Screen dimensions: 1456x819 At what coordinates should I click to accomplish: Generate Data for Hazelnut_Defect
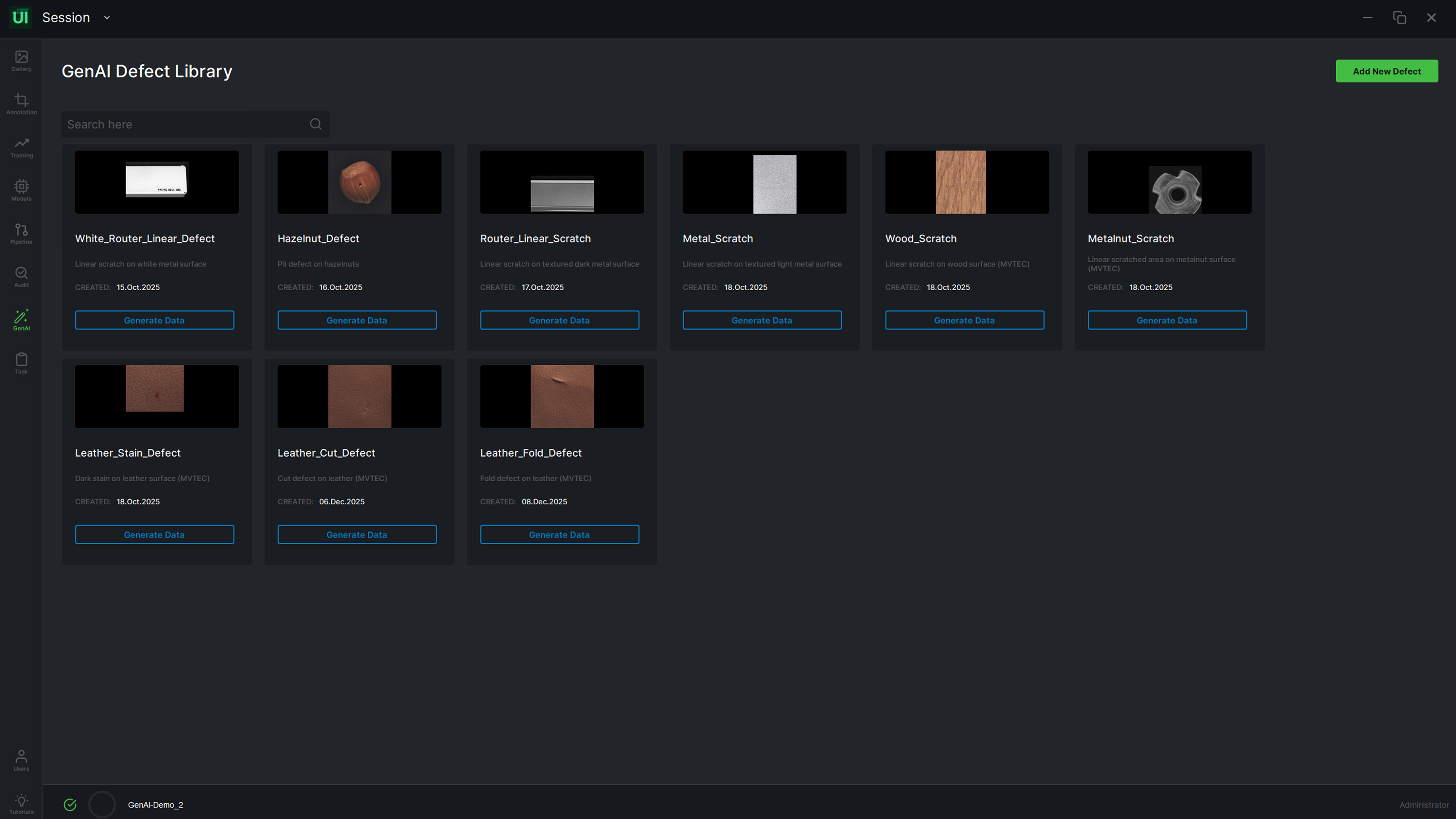click(357, 320)
